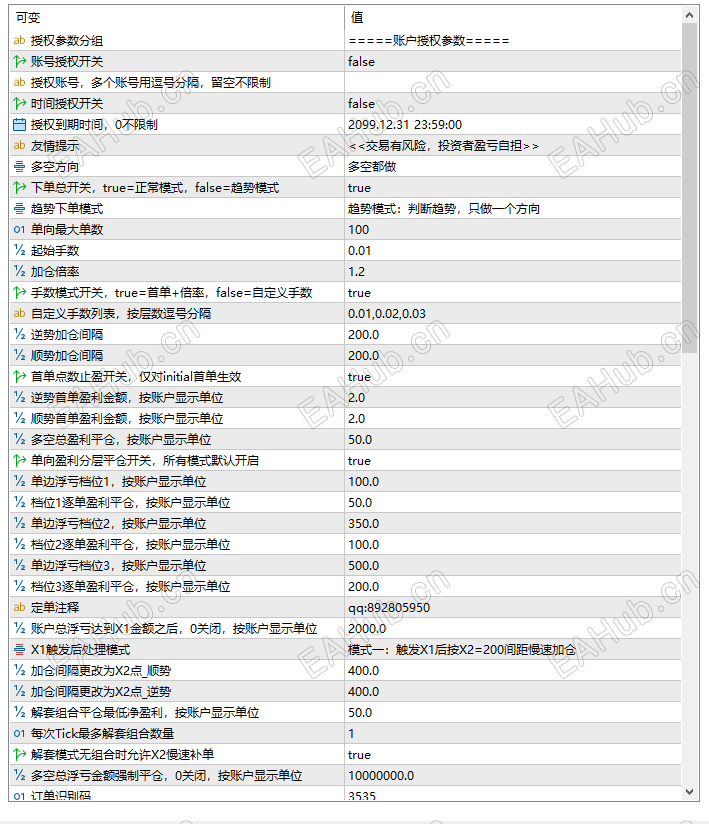Select the 档位1逐单盈利平仓 row label

pyautogui.click(x=130, y=502)
